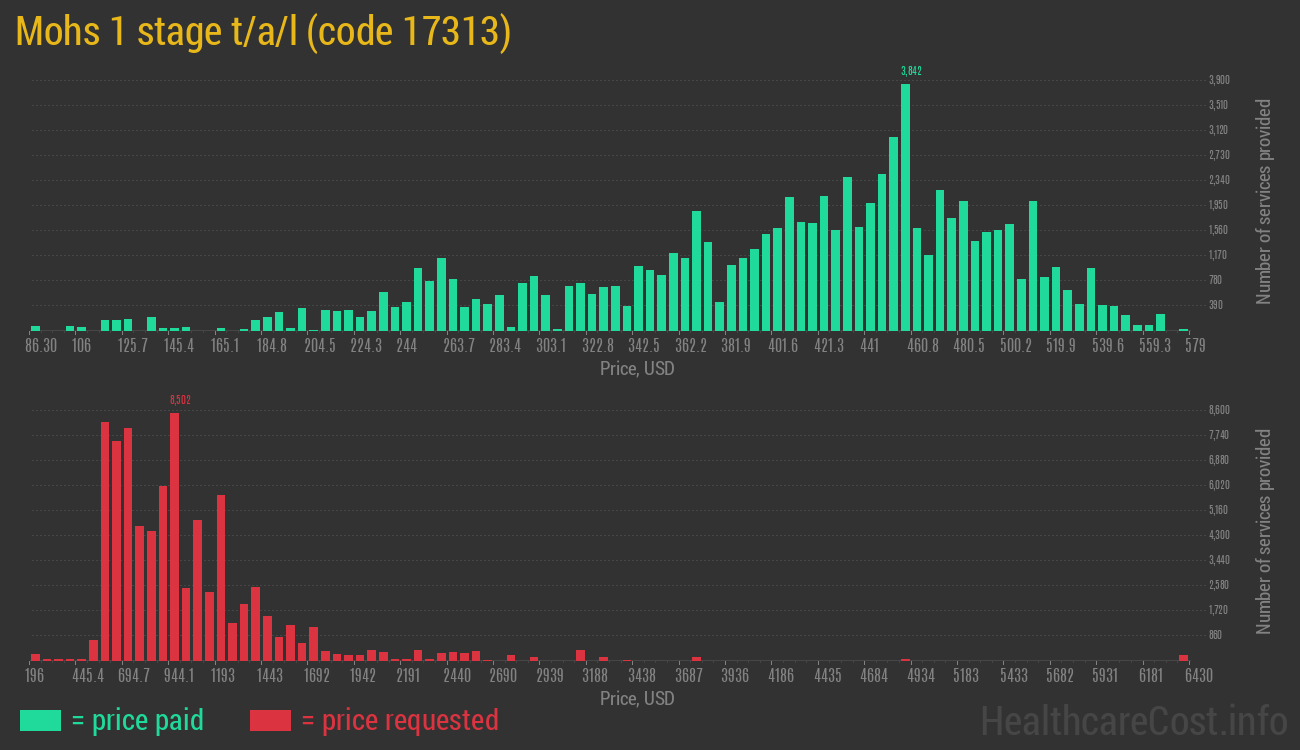Click the 8,600 y-axis tick label
Image resolution: width=1300 pixels, height=750 pixels.
[1218, 410]
